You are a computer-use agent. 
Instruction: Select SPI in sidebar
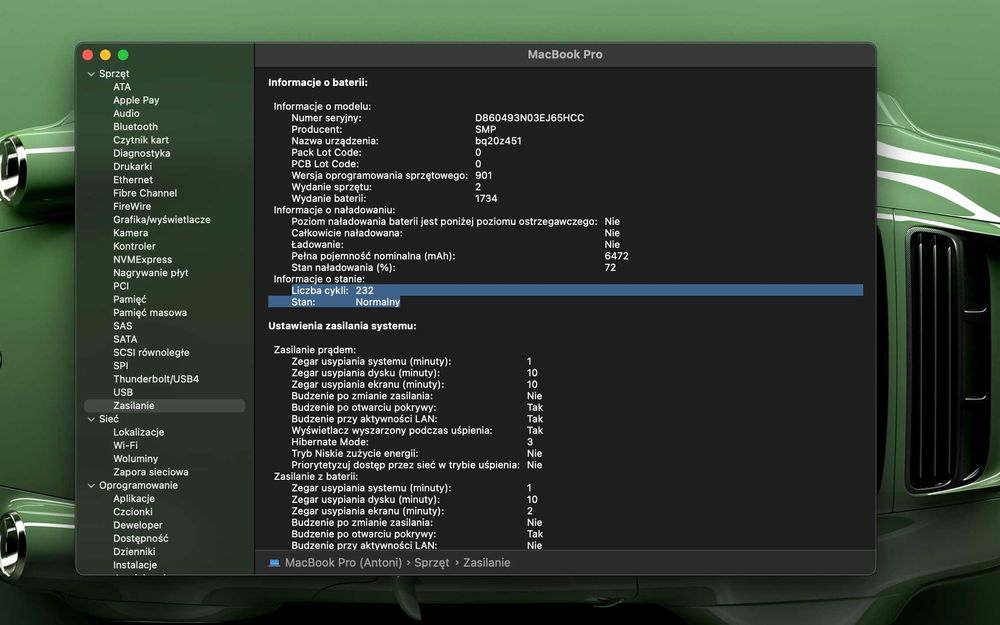click(x=121, y=365)
